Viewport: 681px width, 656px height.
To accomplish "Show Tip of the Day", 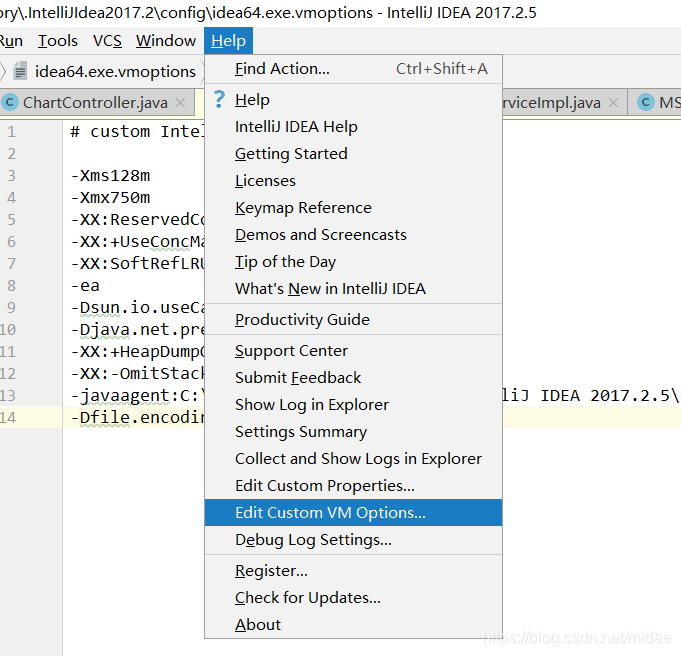I will [x=353, y=262].
